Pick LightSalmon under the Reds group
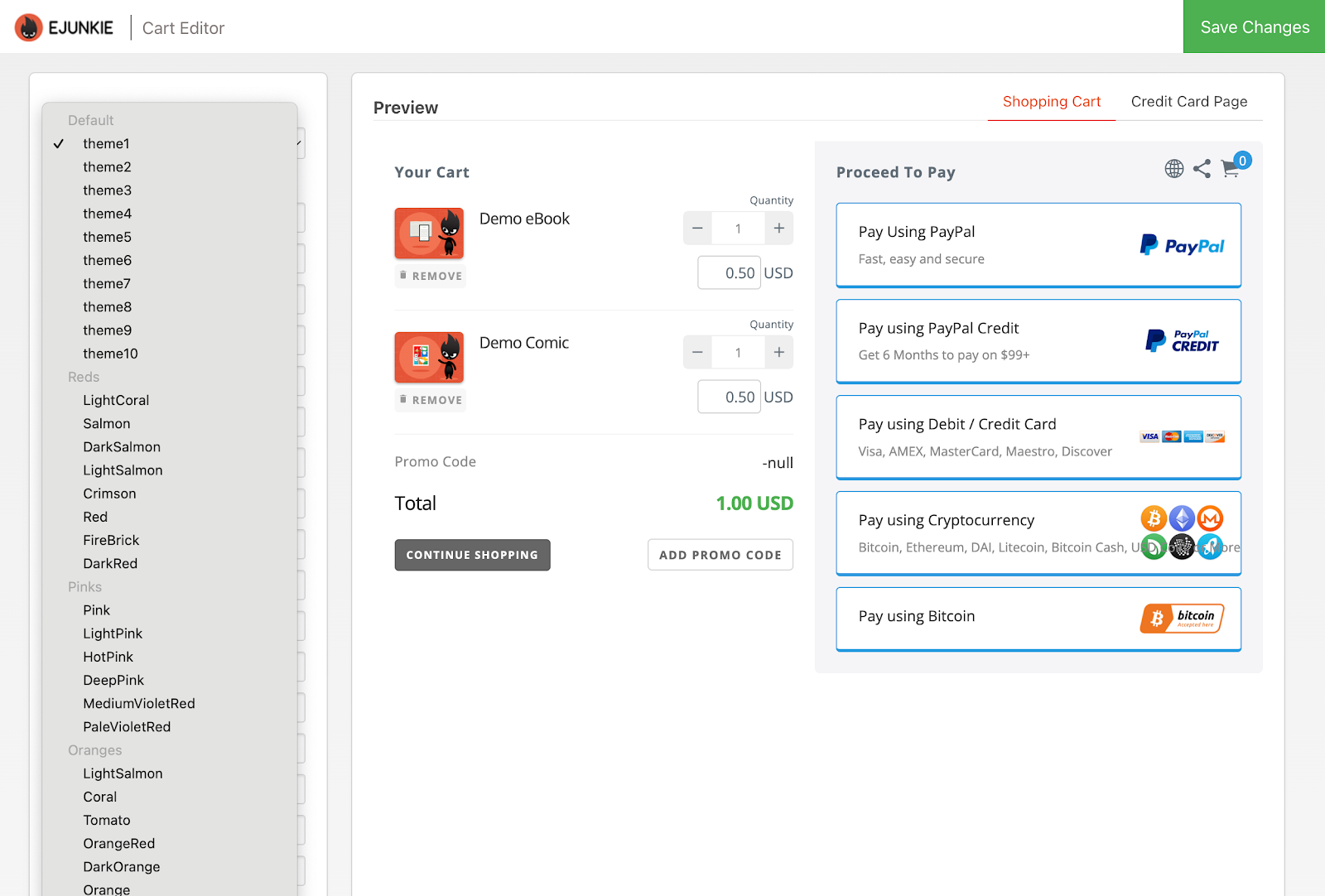Screen dimensions: 1325x896 [170, 470]
